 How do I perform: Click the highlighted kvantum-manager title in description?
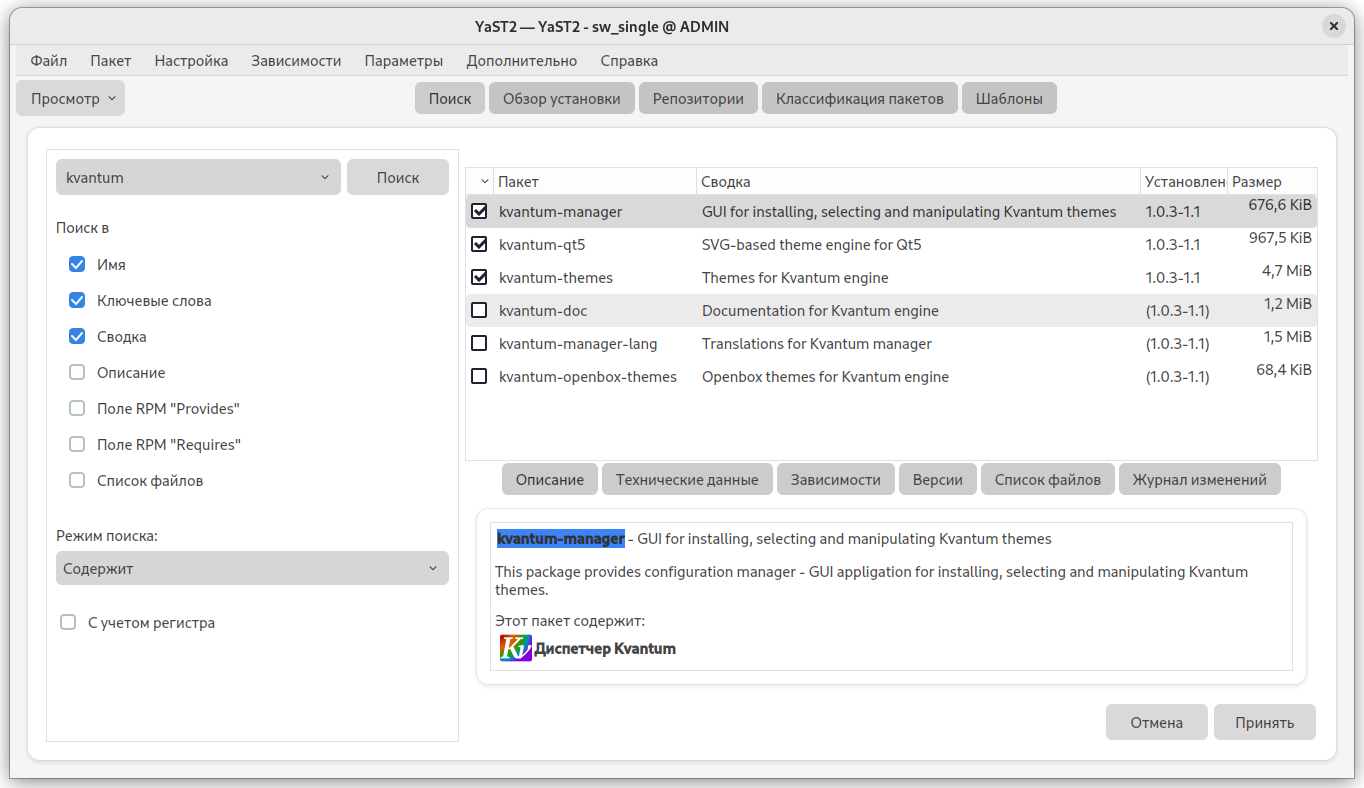(561, 539)
